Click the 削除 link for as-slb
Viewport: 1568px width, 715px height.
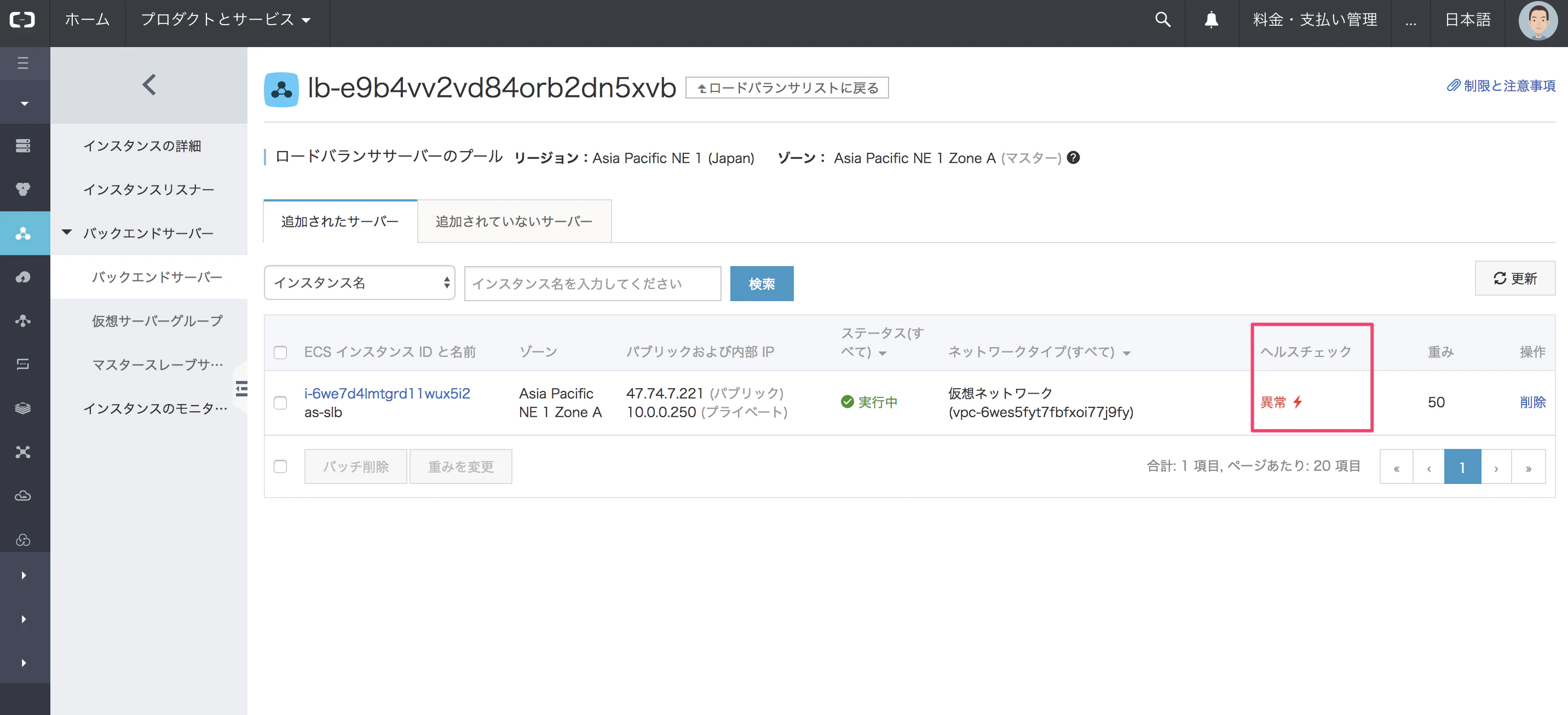[1532, 402]
